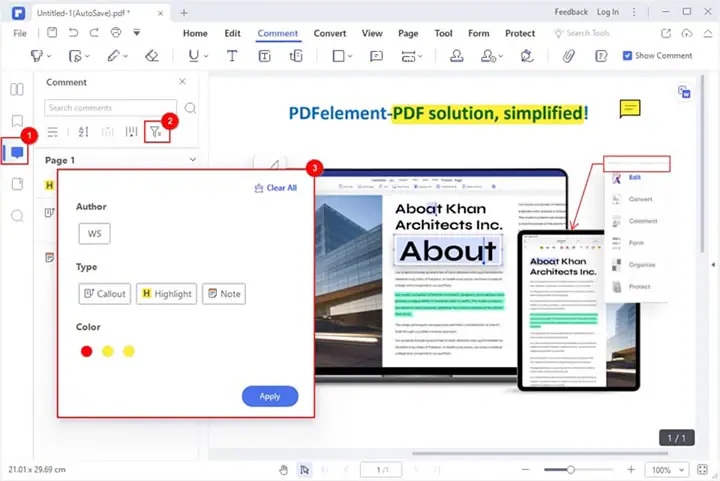Click the Search comments input field
The height and width of the screenshot is (481, 720).
pos(110,108)
